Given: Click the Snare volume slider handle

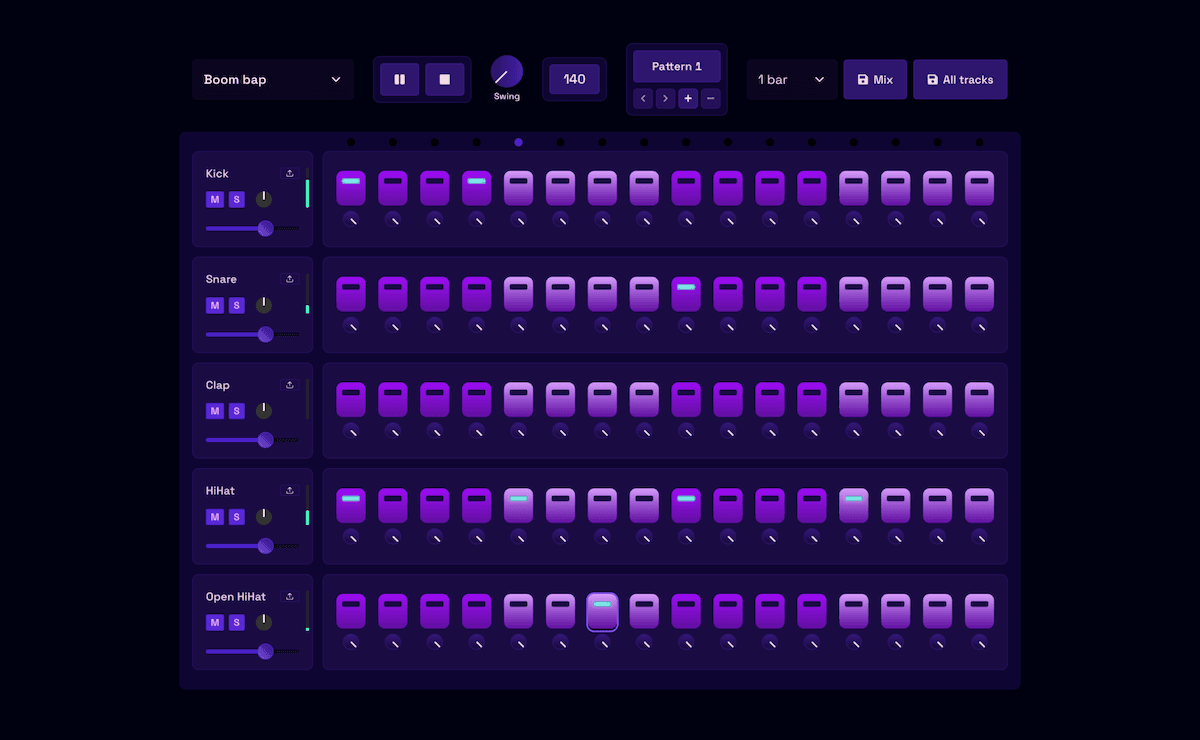Looking at the screenshot, I should [265, 334].
